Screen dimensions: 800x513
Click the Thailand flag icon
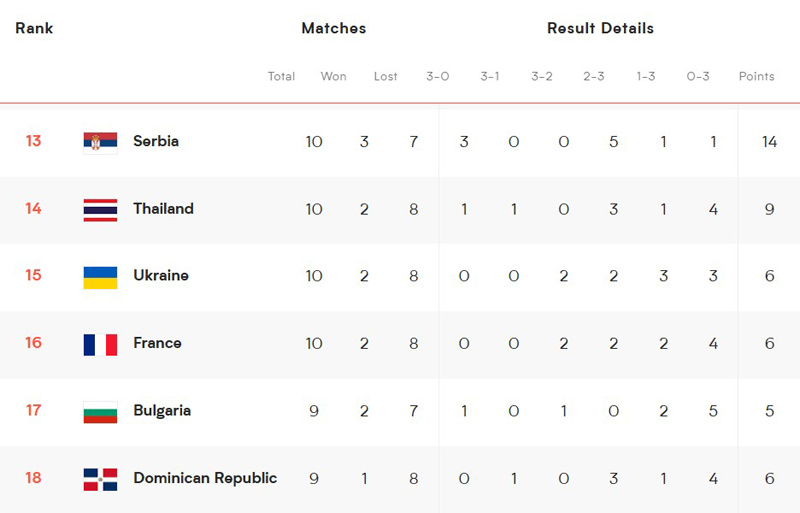coord(100,210)
